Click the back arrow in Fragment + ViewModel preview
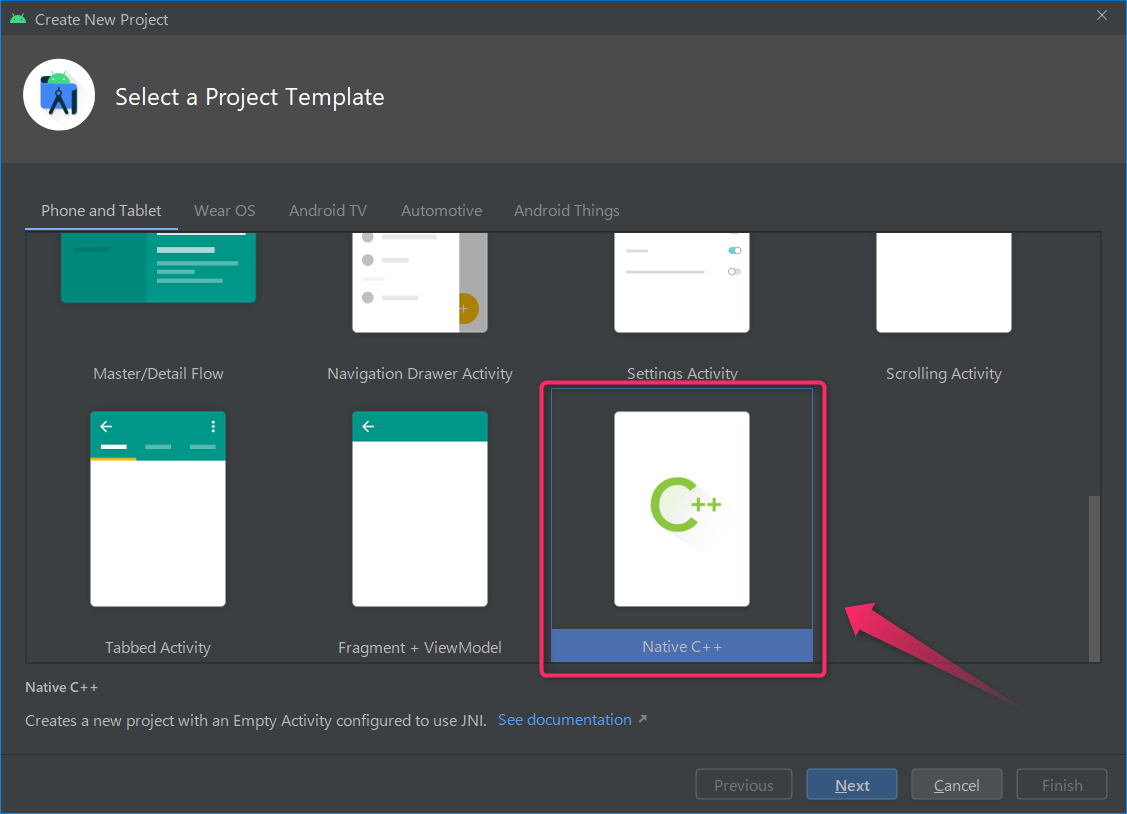Viewport: 1127px width, 814px height. pyautogui.click(x=368, y=427)
